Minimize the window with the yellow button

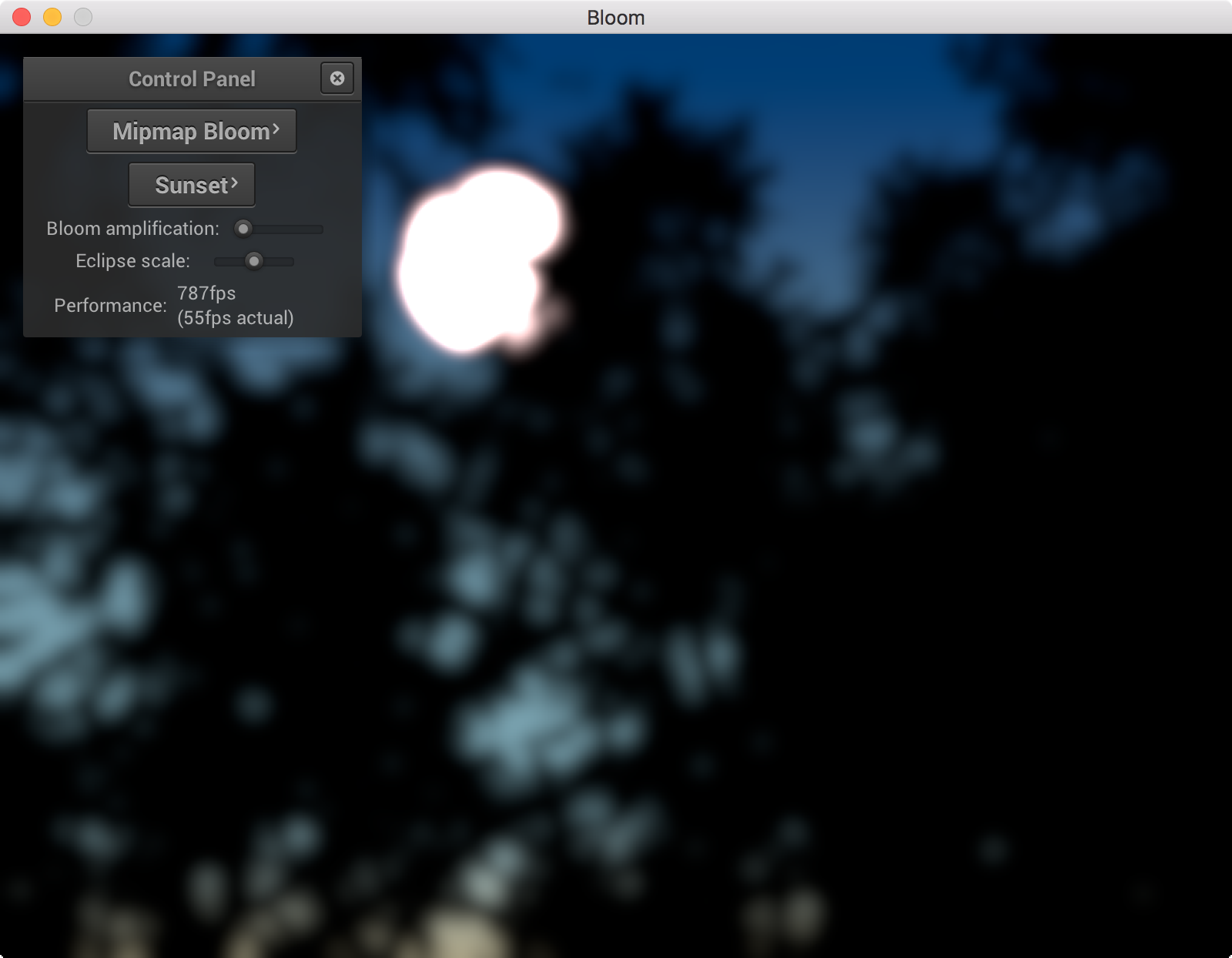pyautogui.click(x=52, y=17)
